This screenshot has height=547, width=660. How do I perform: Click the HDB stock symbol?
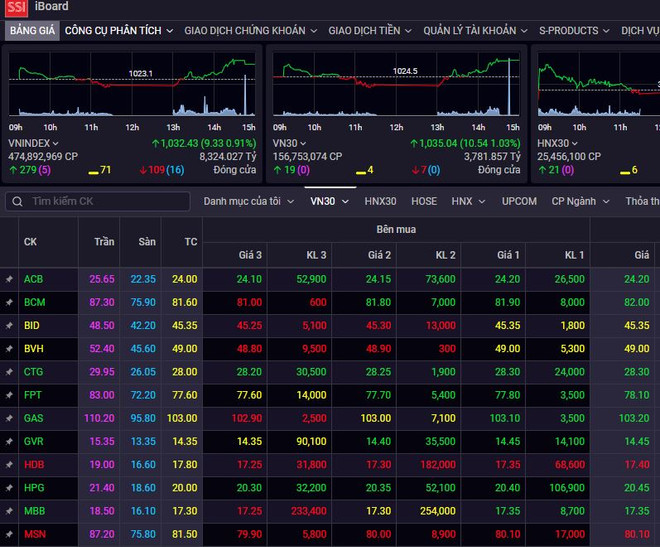(x=34, y=464)
